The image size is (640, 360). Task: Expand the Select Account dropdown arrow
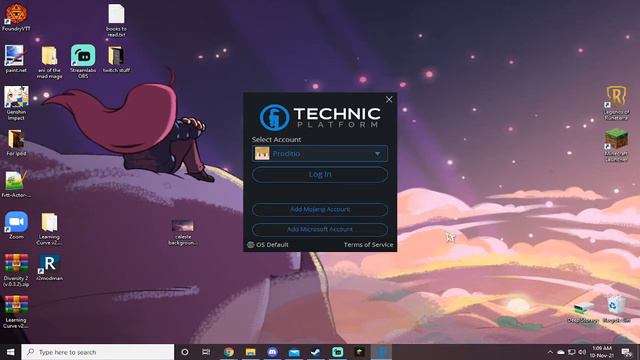pos(378,154)
